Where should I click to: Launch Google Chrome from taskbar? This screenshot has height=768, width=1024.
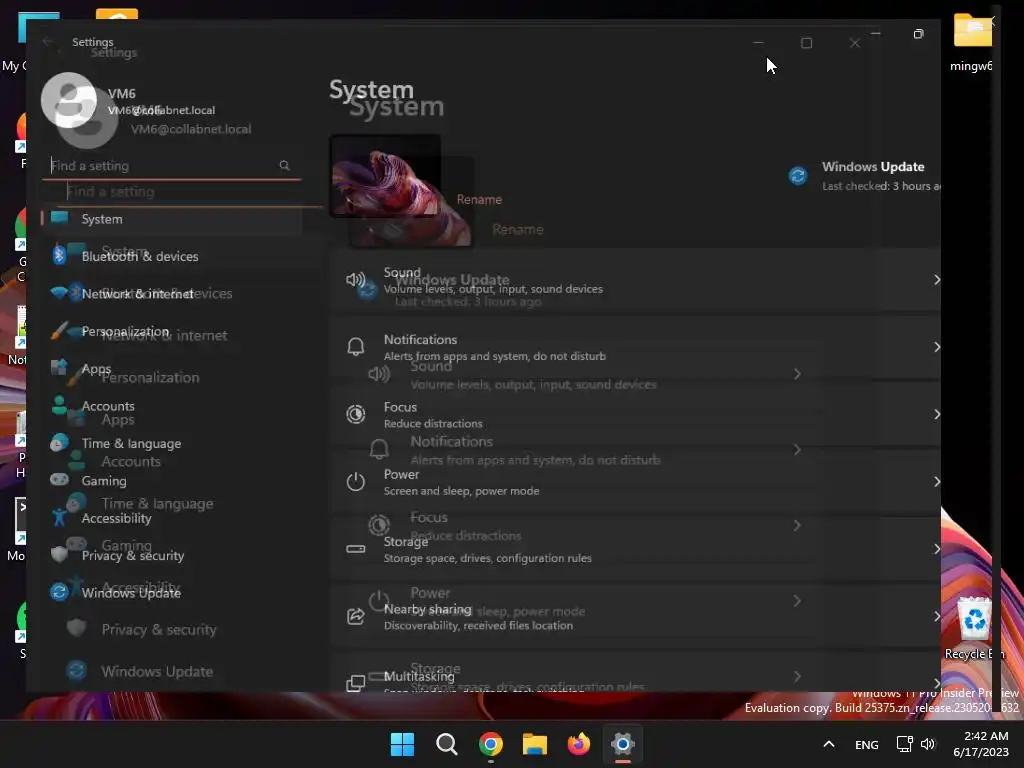tap(490, 744)
